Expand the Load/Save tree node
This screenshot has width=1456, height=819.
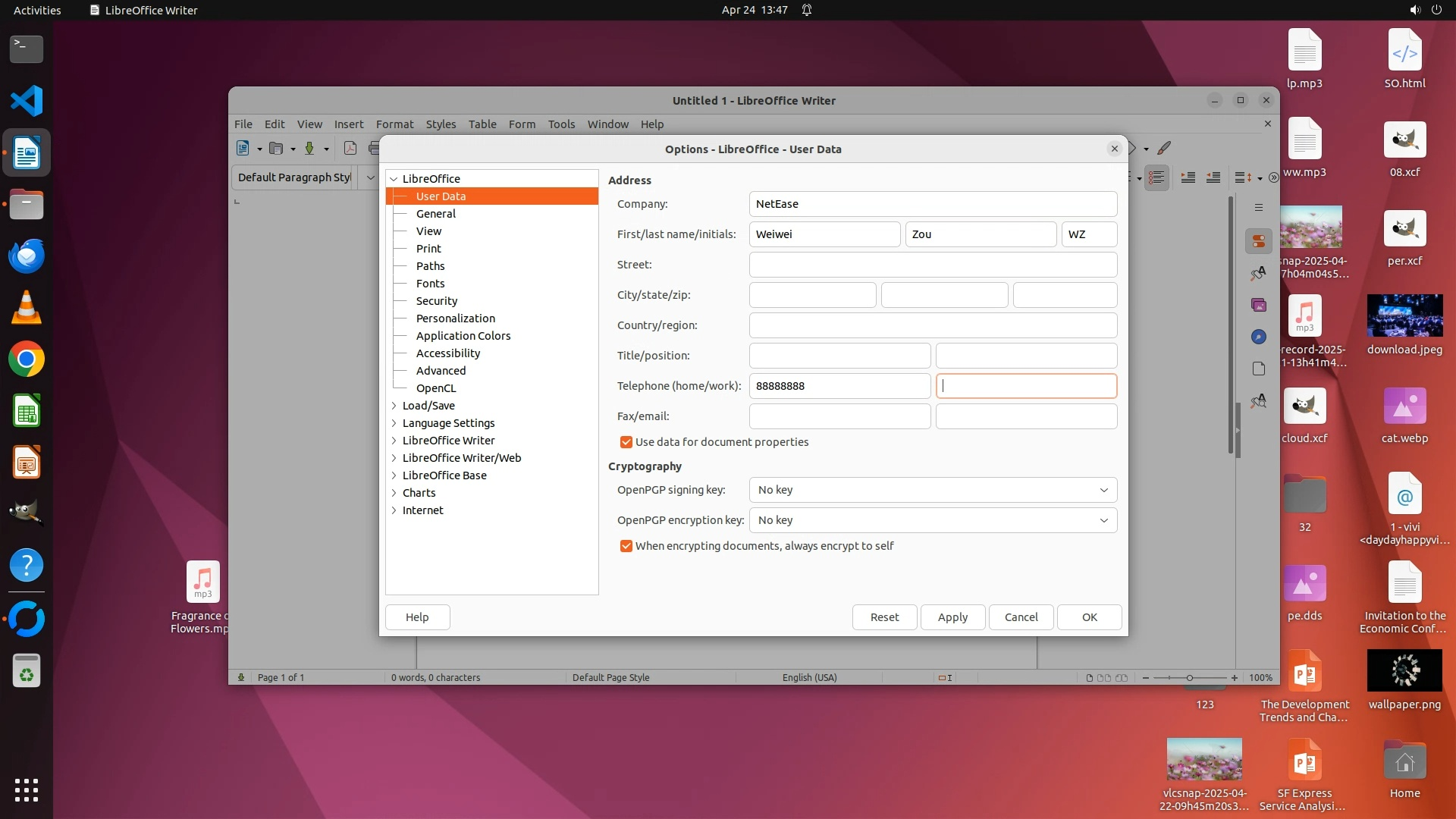(394, 406)
